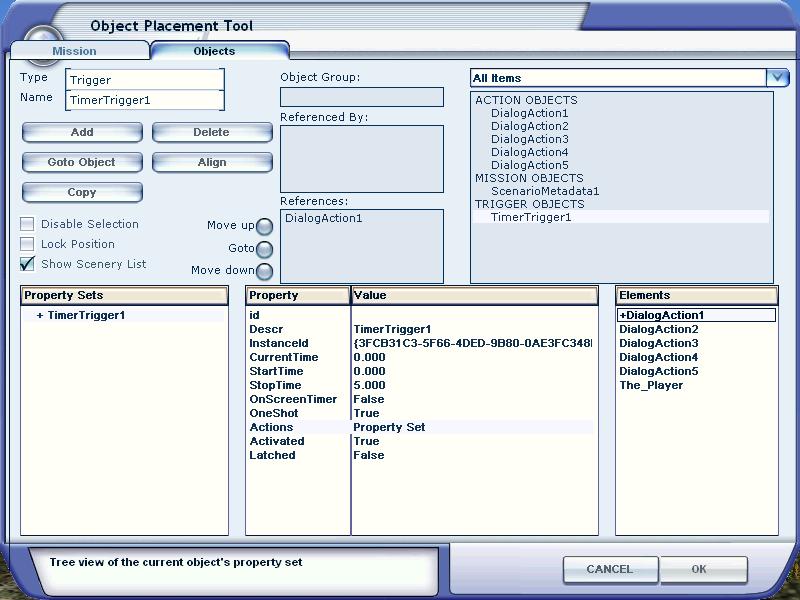The height and width of the screenshot is (600, 800).
Task: Select The_Player in Elements list
Action: click(651, 385)
